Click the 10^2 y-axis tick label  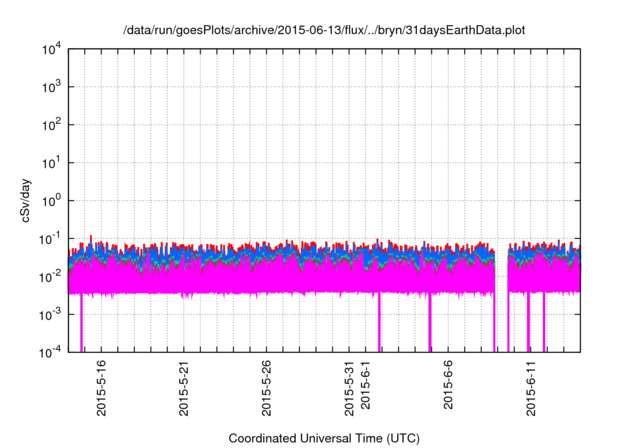point(51,125)
